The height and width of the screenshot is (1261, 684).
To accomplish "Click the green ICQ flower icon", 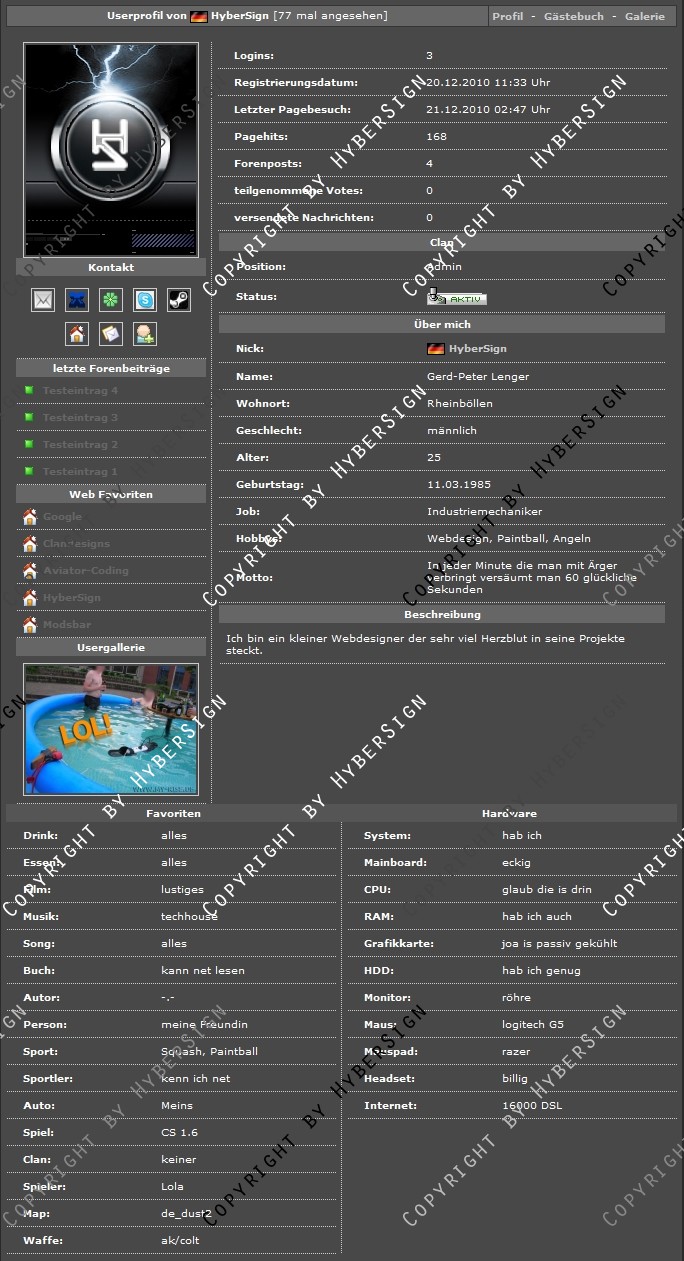I will (x=111, y=299).
